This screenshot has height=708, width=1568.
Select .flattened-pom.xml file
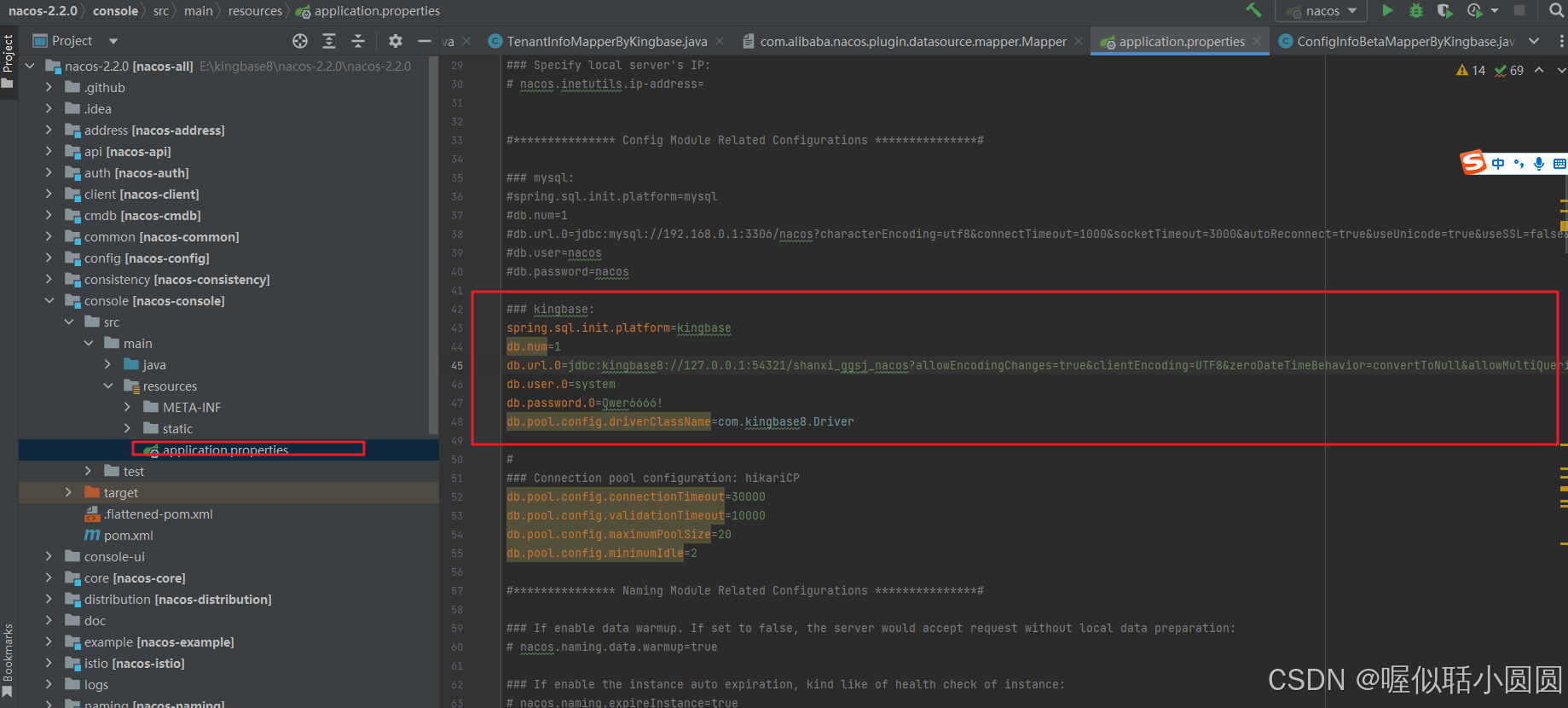[158, 514]
